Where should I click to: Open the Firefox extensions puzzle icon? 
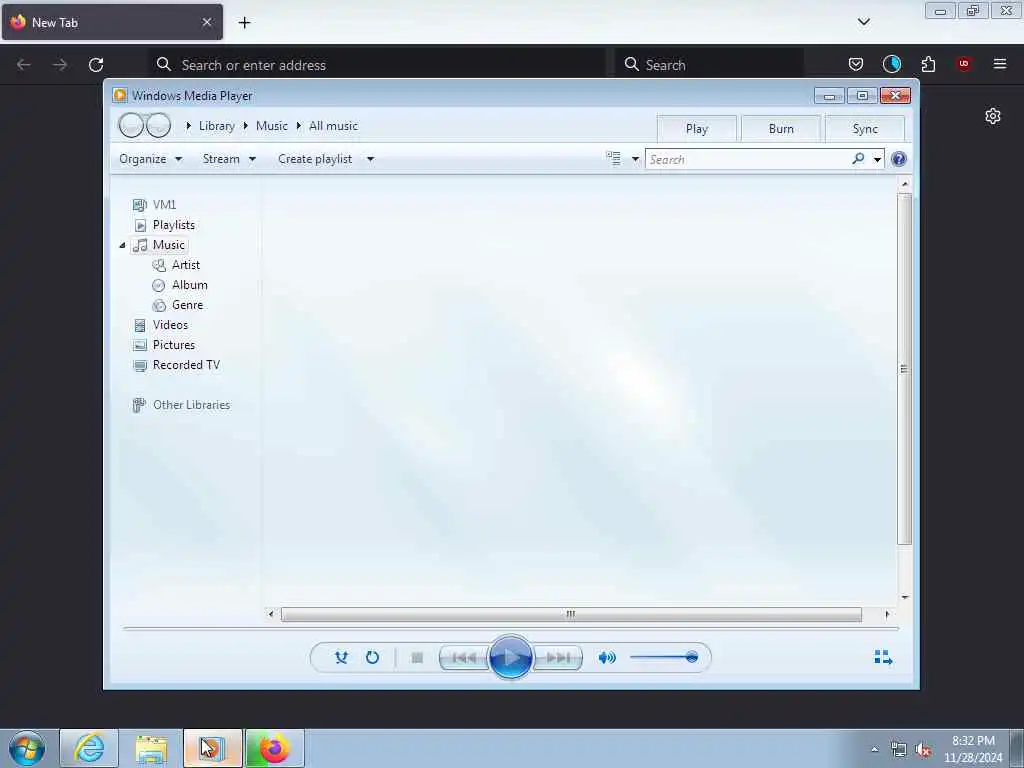(x=928, y=64)
